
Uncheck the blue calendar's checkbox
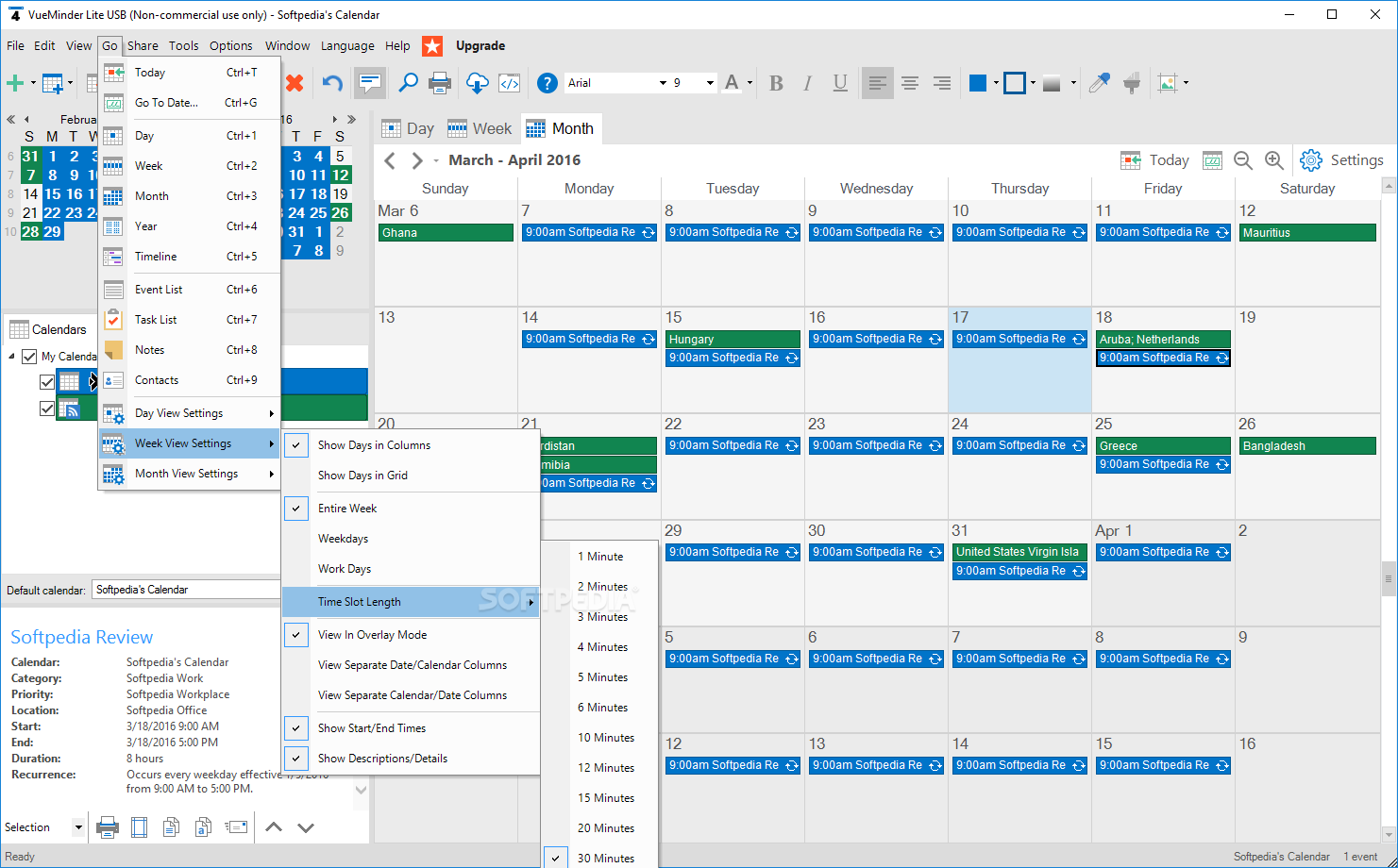(x=47, y=382)
